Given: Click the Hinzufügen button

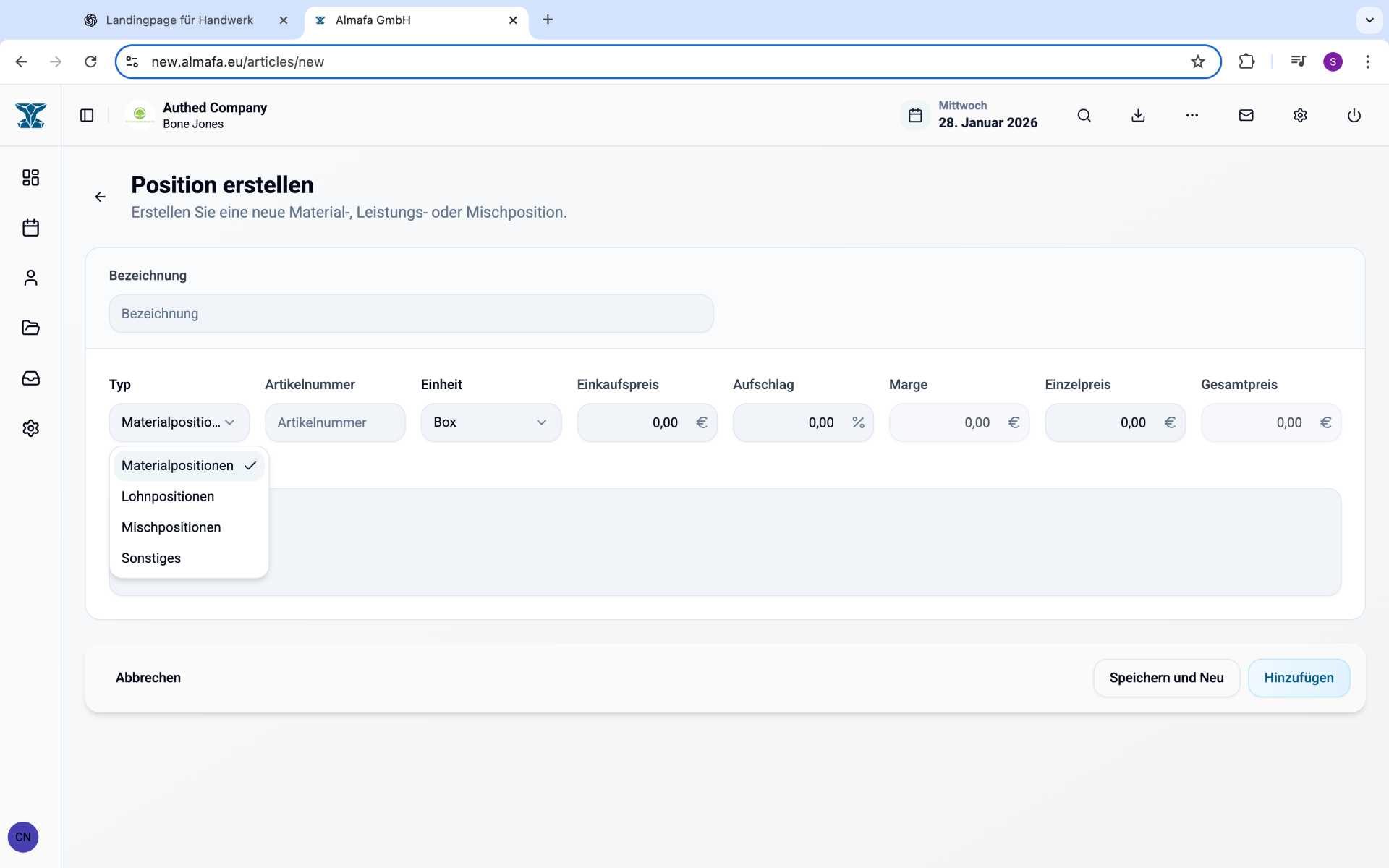Looking at the screenshot, I should [x=1299, y=678].
